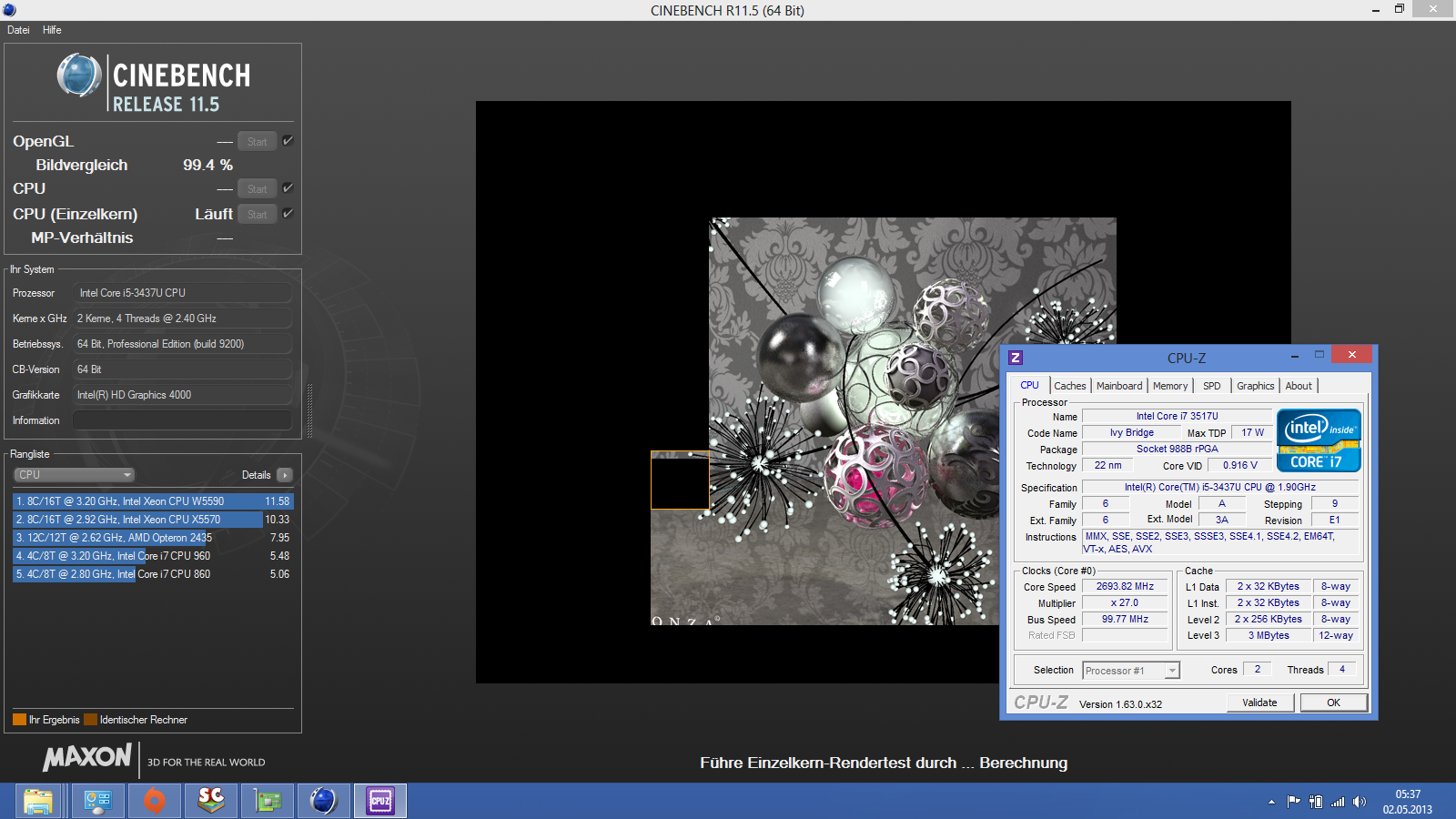This screenshot has width=1456, height=819.
Task: Click the Information input field
Action: point(182,420)
